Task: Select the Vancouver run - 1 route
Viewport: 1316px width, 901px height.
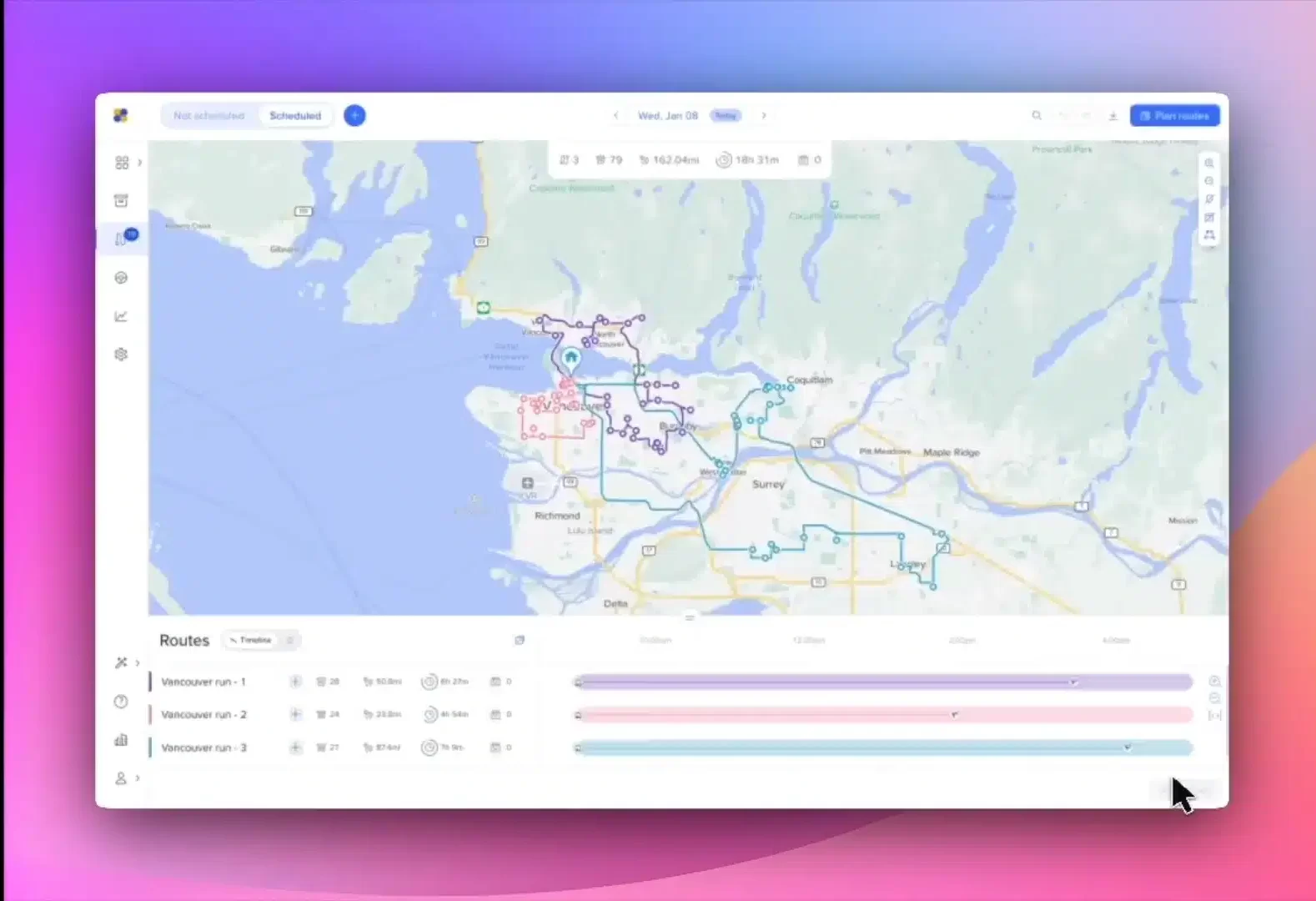Action: pyautogui.click(x=203, y=682)
